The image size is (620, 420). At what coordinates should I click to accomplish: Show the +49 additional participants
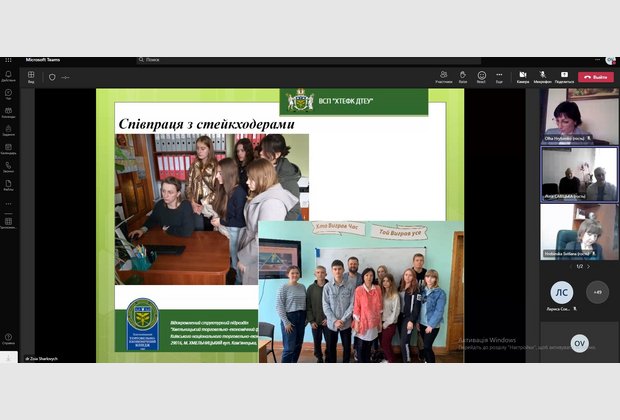(x=598, y=292)
